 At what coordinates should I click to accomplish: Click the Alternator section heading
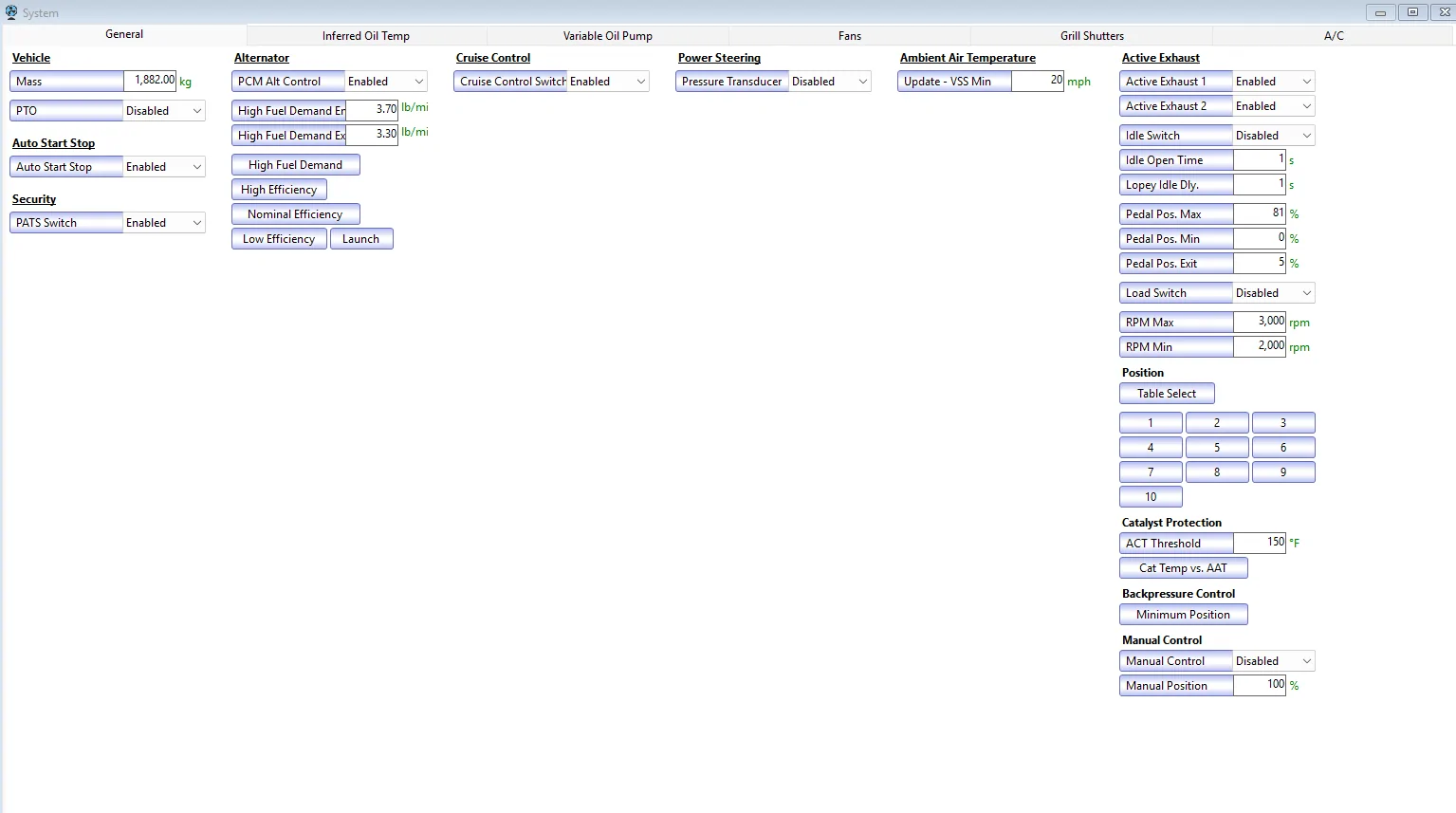coord(262,58)
